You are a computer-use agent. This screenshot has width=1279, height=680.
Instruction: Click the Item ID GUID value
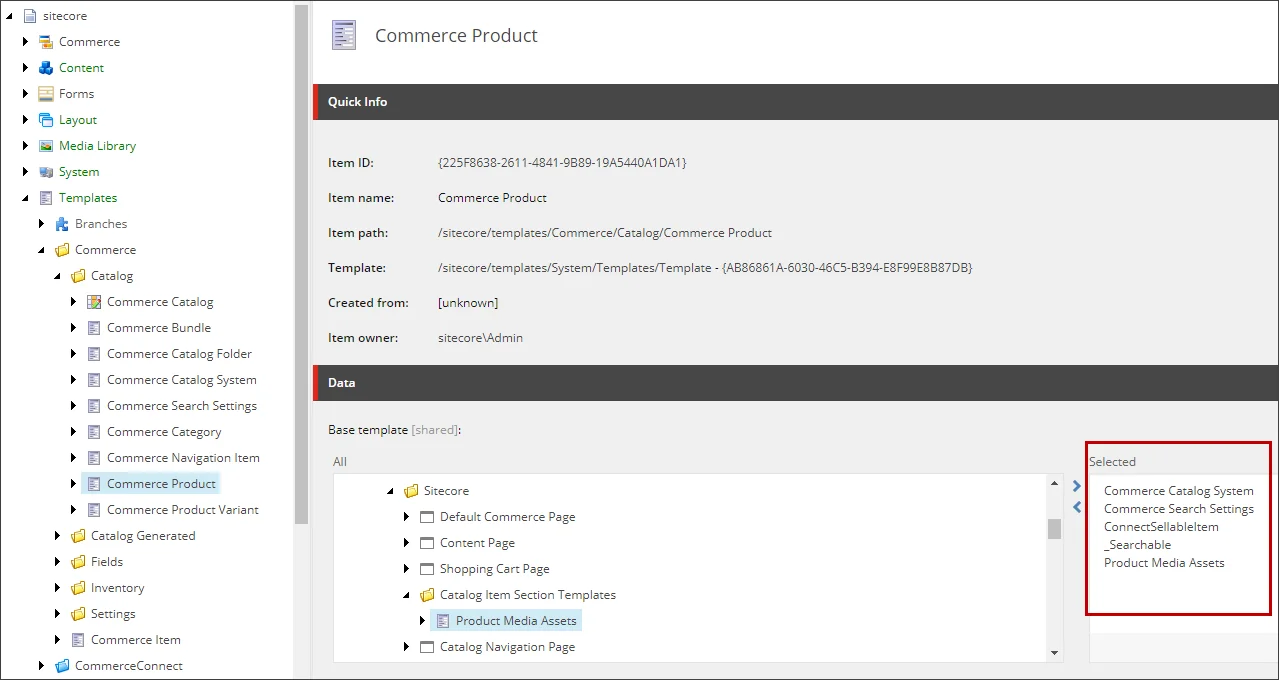[x=562, y=162]
